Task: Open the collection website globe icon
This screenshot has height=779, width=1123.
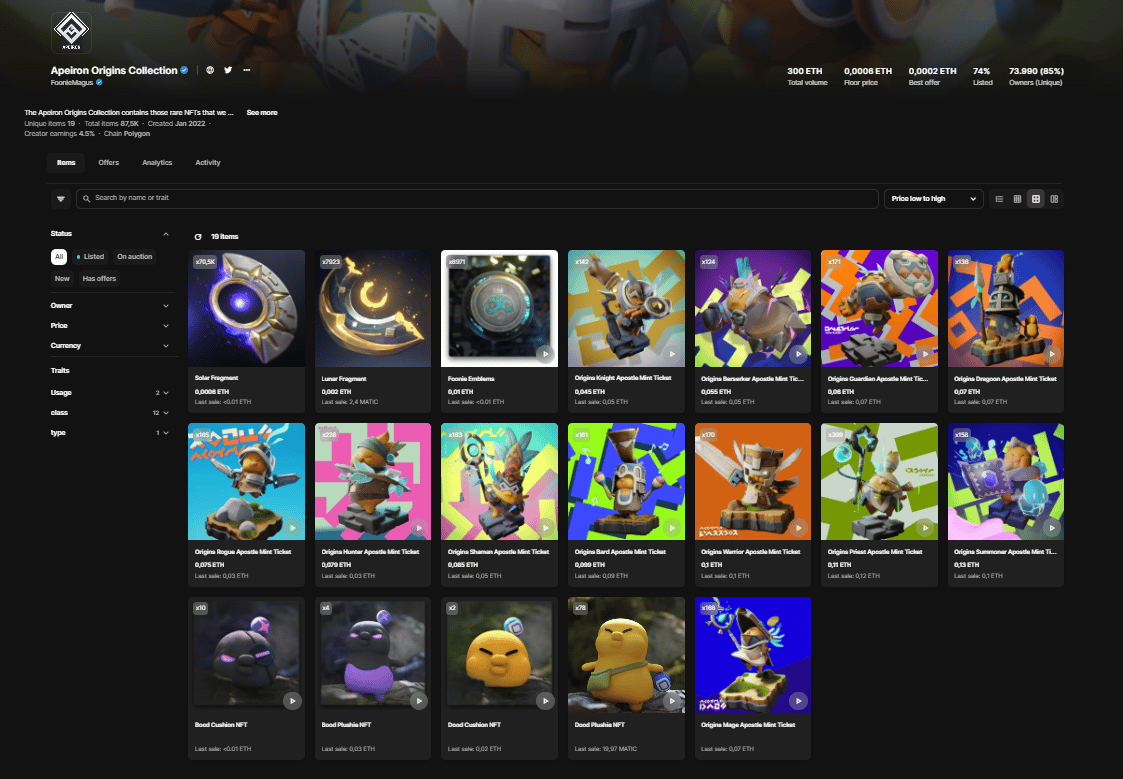Action: point(210,70)
